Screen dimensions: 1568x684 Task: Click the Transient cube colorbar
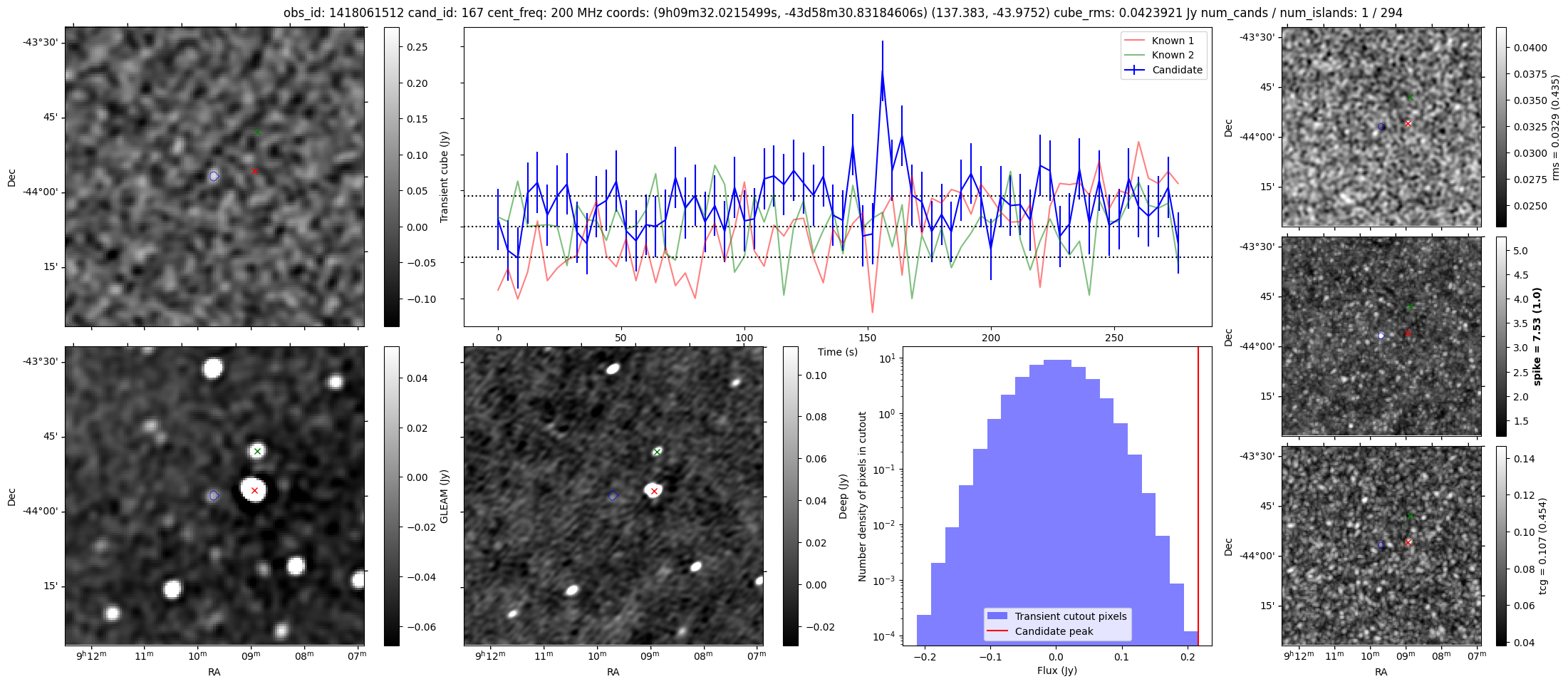click(x=391, y=177)
